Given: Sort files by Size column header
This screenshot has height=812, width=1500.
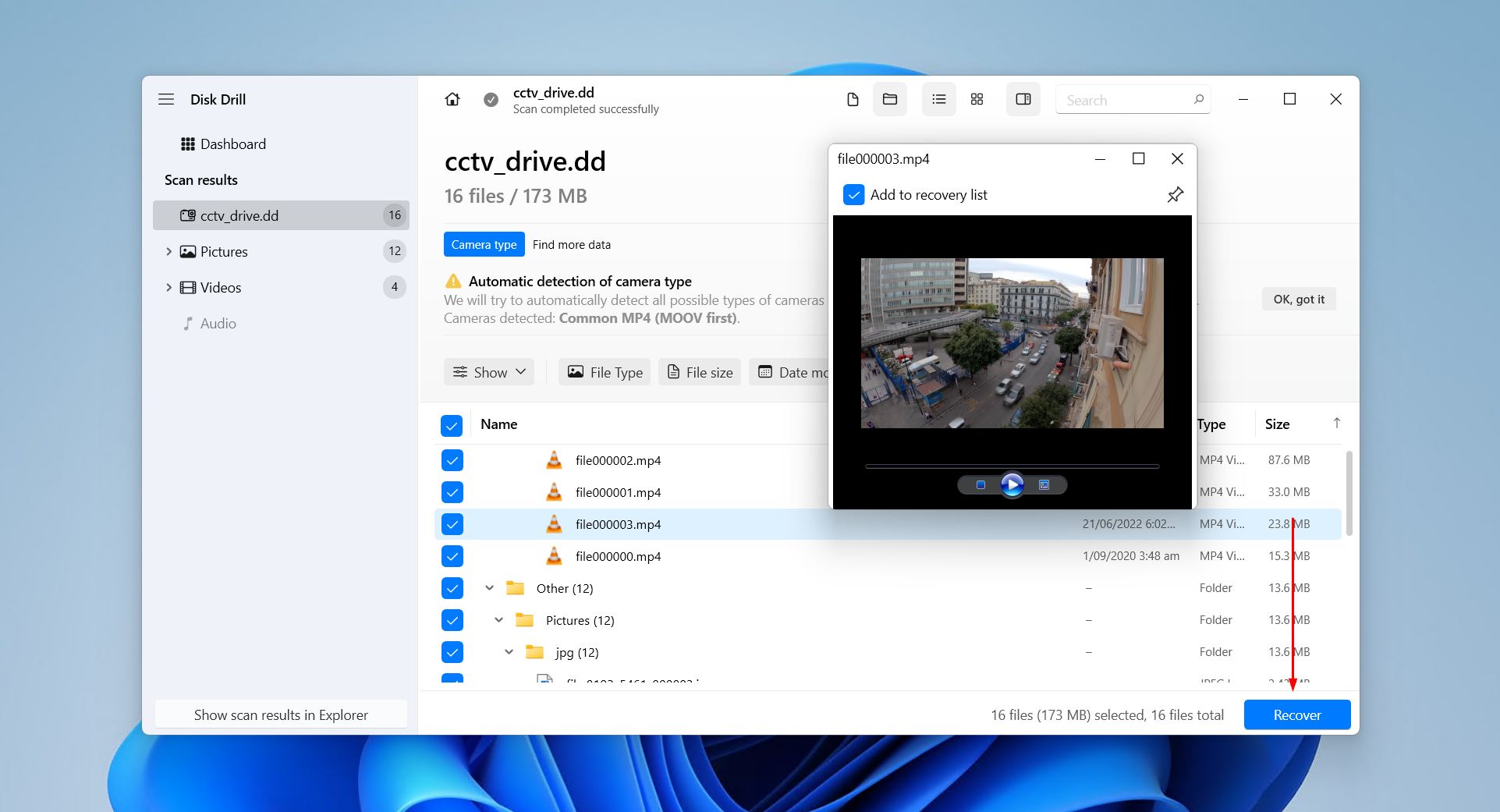Looking at the screenshot, I should pos(1277,424).
